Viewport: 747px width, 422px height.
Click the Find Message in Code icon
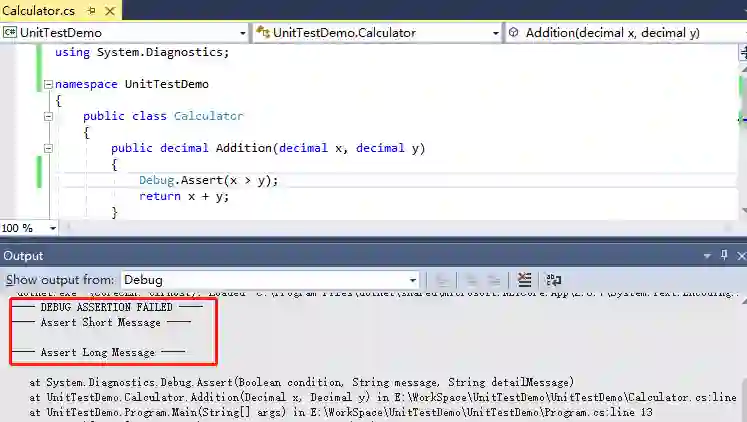coord(442,280)
